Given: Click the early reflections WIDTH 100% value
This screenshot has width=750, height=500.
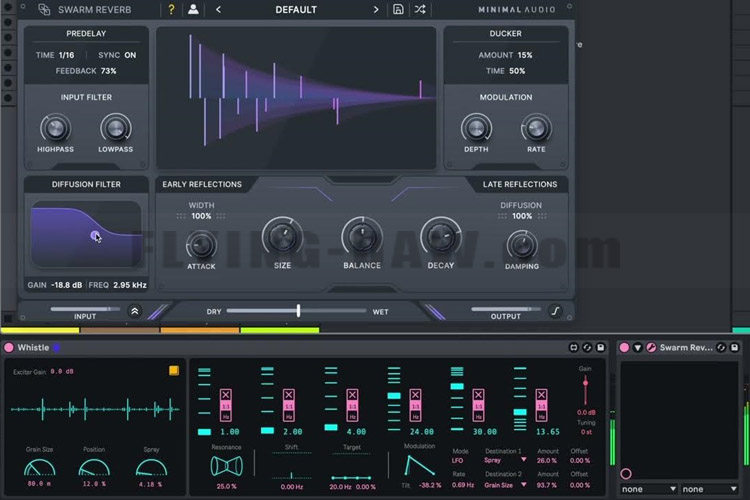Looking at the screenshot, I should point(201,216).
